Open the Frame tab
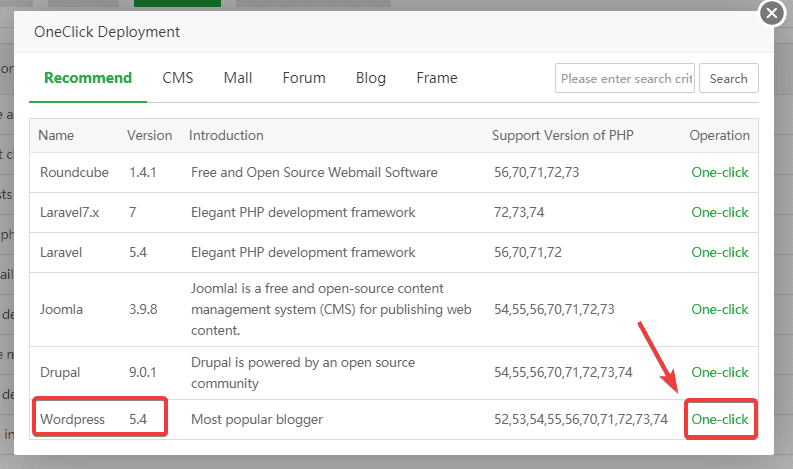The width and height of the screenshot is (793, 469). click(437, 78)
